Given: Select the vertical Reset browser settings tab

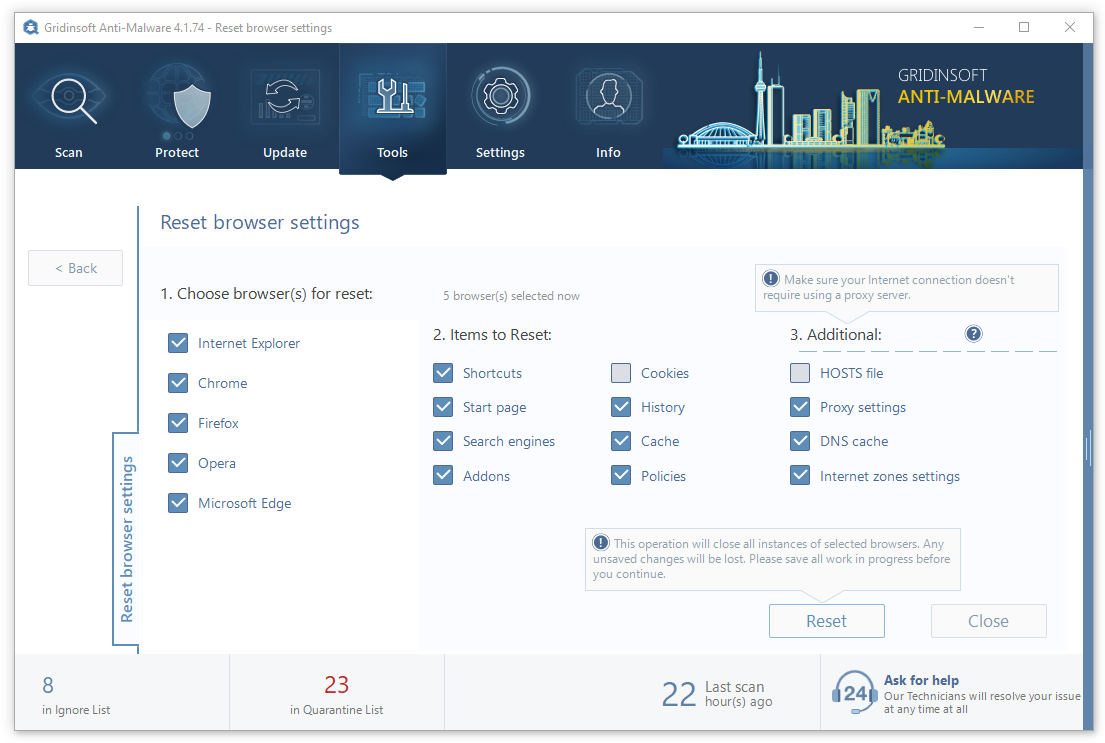Looking at the screenshot, I should point(127,539).
